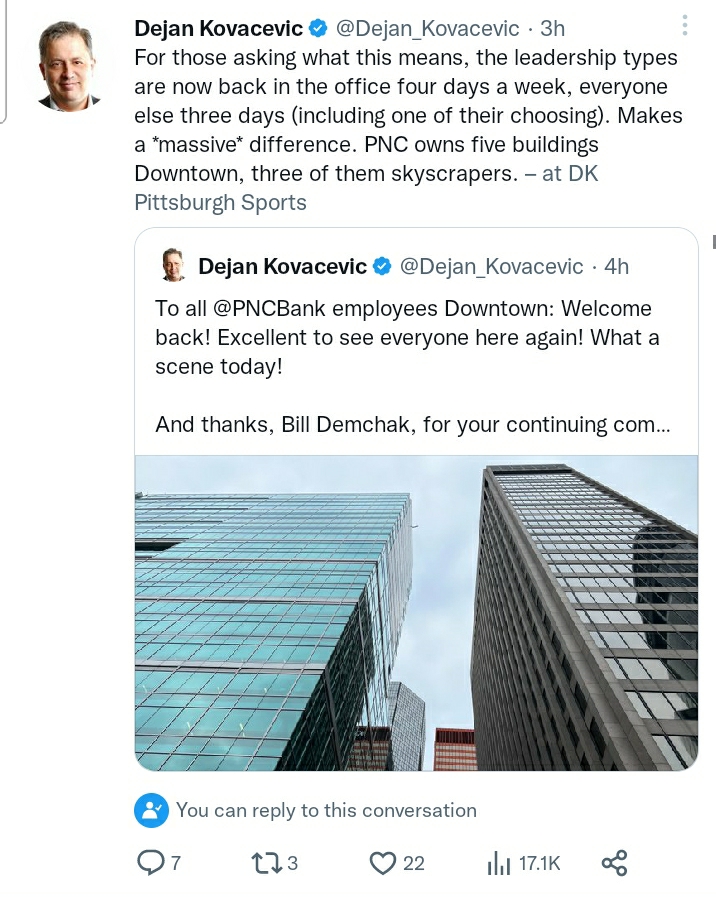Click the blue verified badge on main tweet

pos(317,29)
